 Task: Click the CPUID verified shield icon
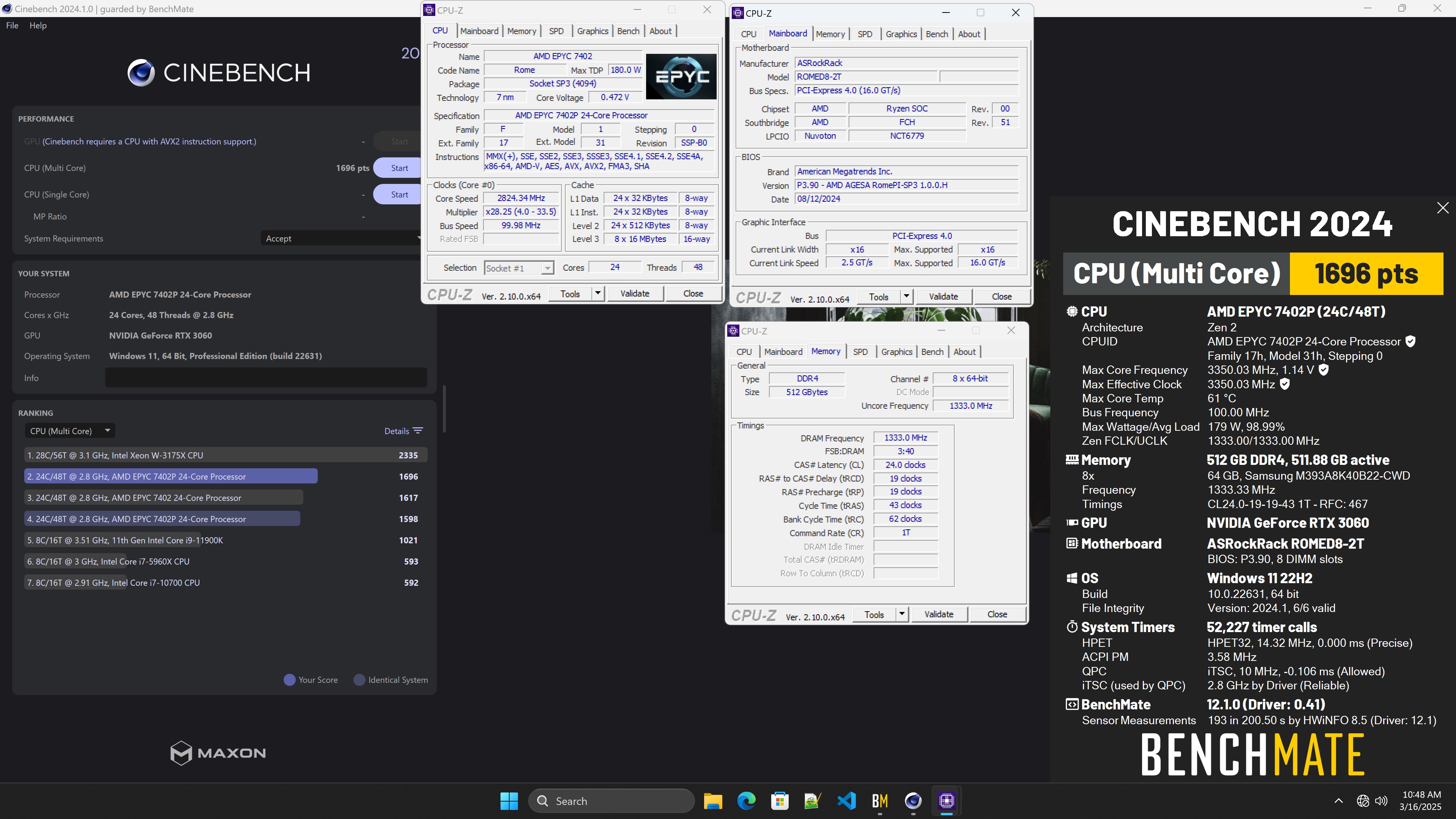point(1410,341)
